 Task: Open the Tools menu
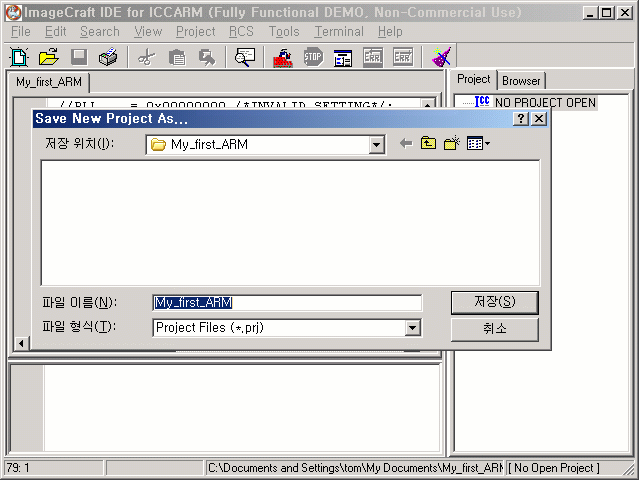[284, 32]
